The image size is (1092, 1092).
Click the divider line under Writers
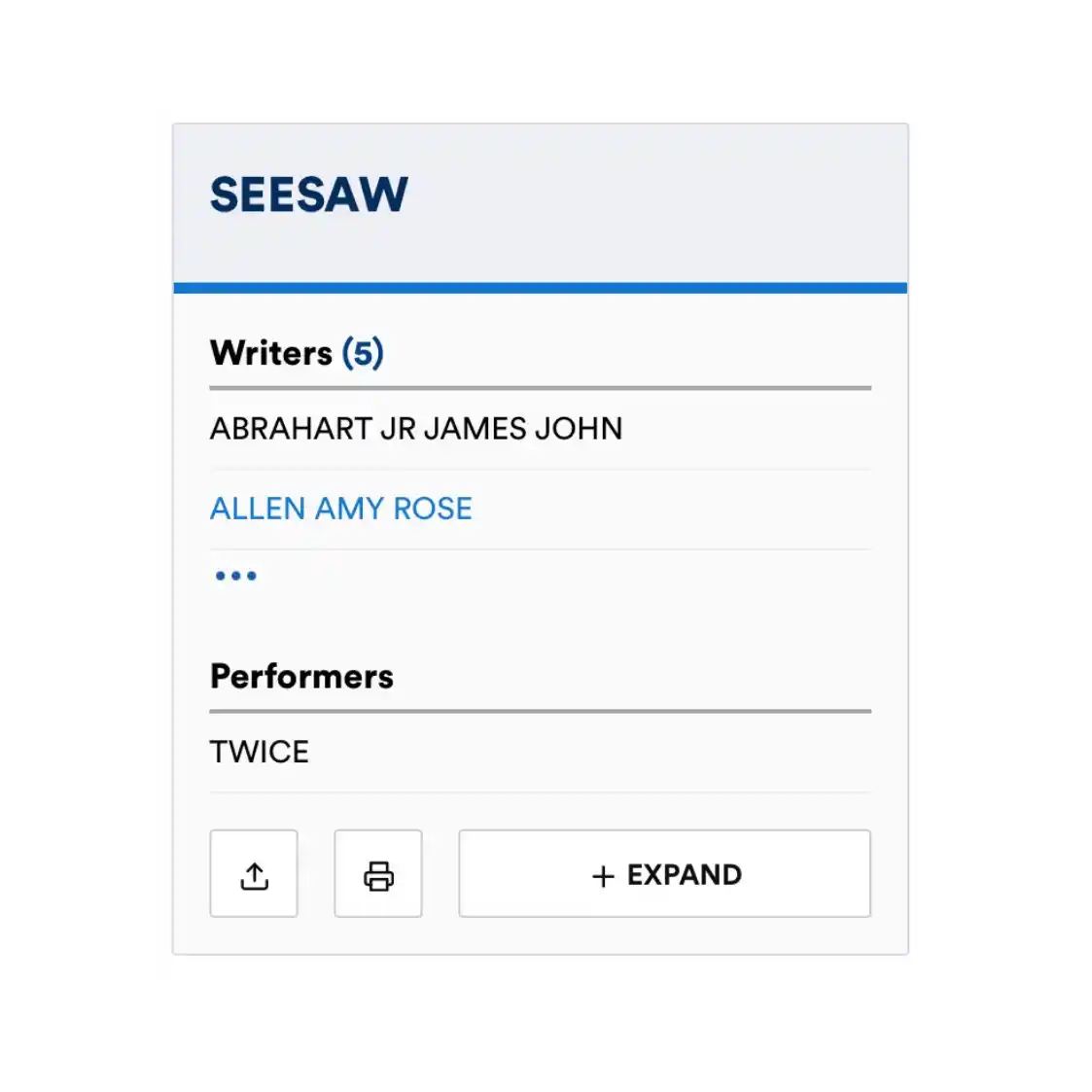[x=541, y=388]
